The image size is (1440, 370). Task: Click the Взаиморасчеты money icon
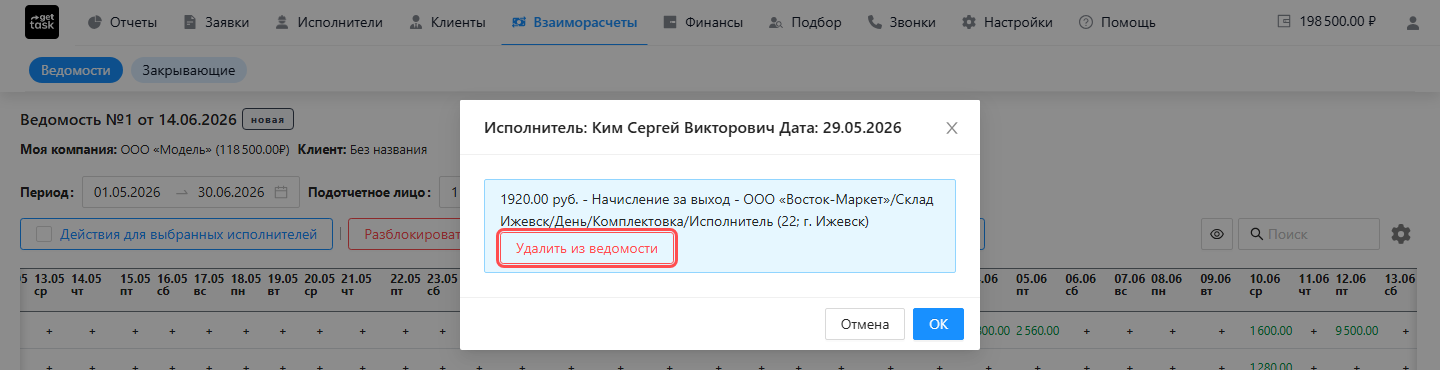tap(519, 22)
